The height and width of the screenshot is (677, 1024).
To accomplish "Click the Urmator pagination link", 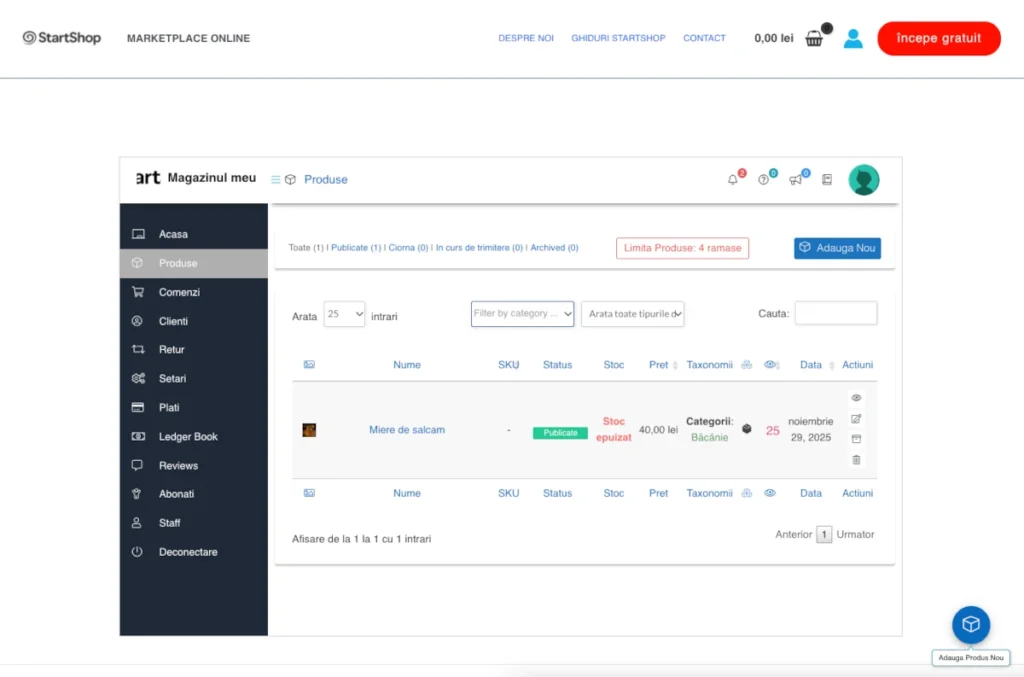I will pyautogui.click(x=855, y=535).
